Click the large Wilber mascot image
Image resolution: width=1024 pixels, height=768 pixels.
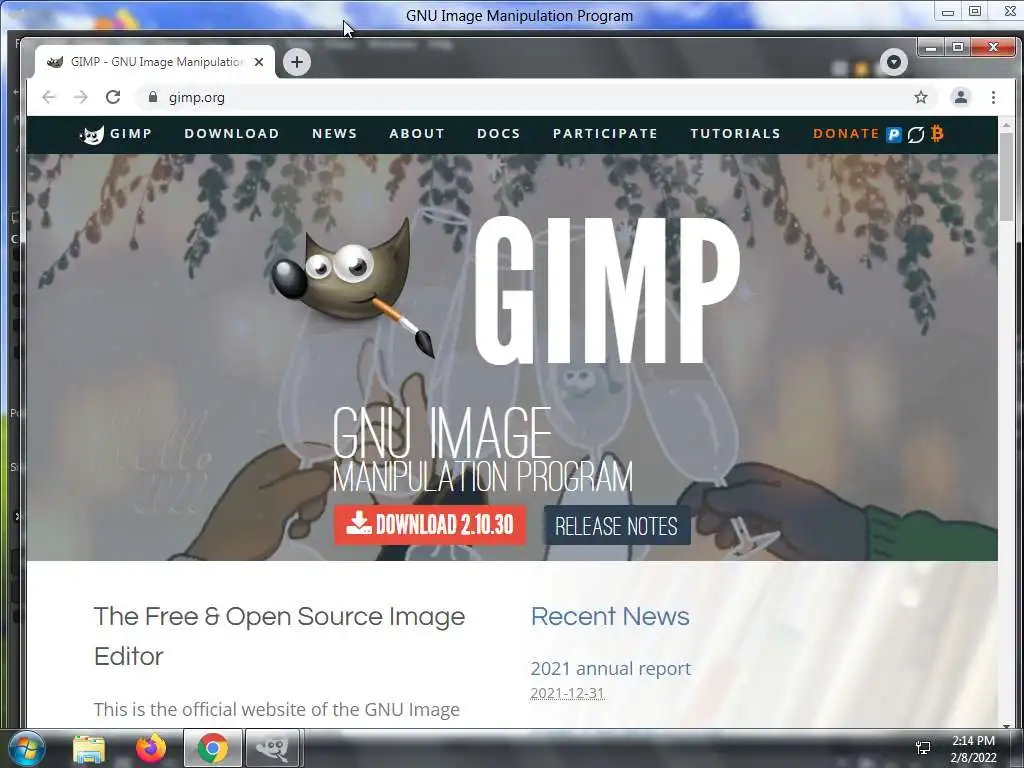[x=353, y=287]
